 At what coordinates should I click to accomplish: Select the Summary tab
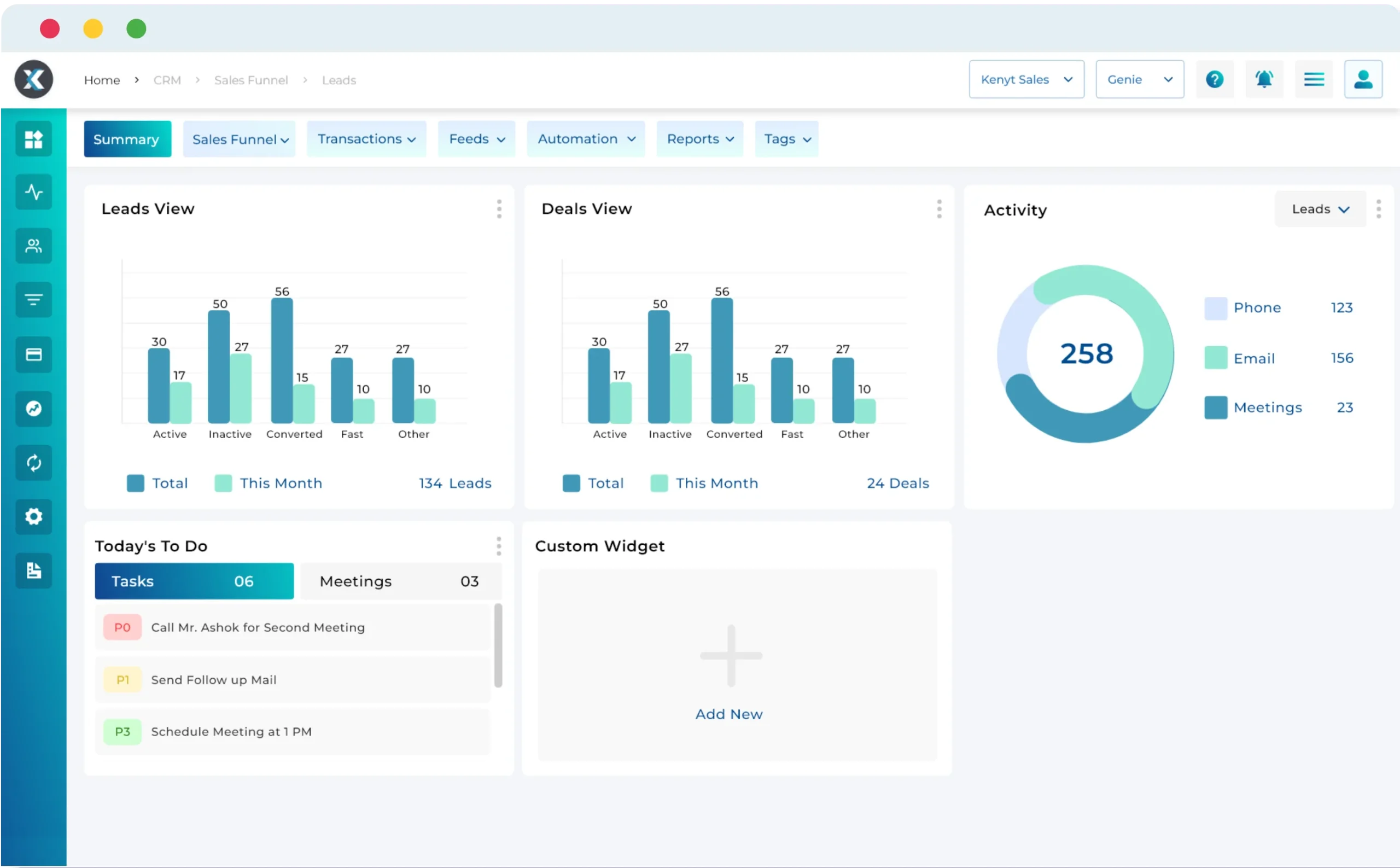[x=127, y=139]
